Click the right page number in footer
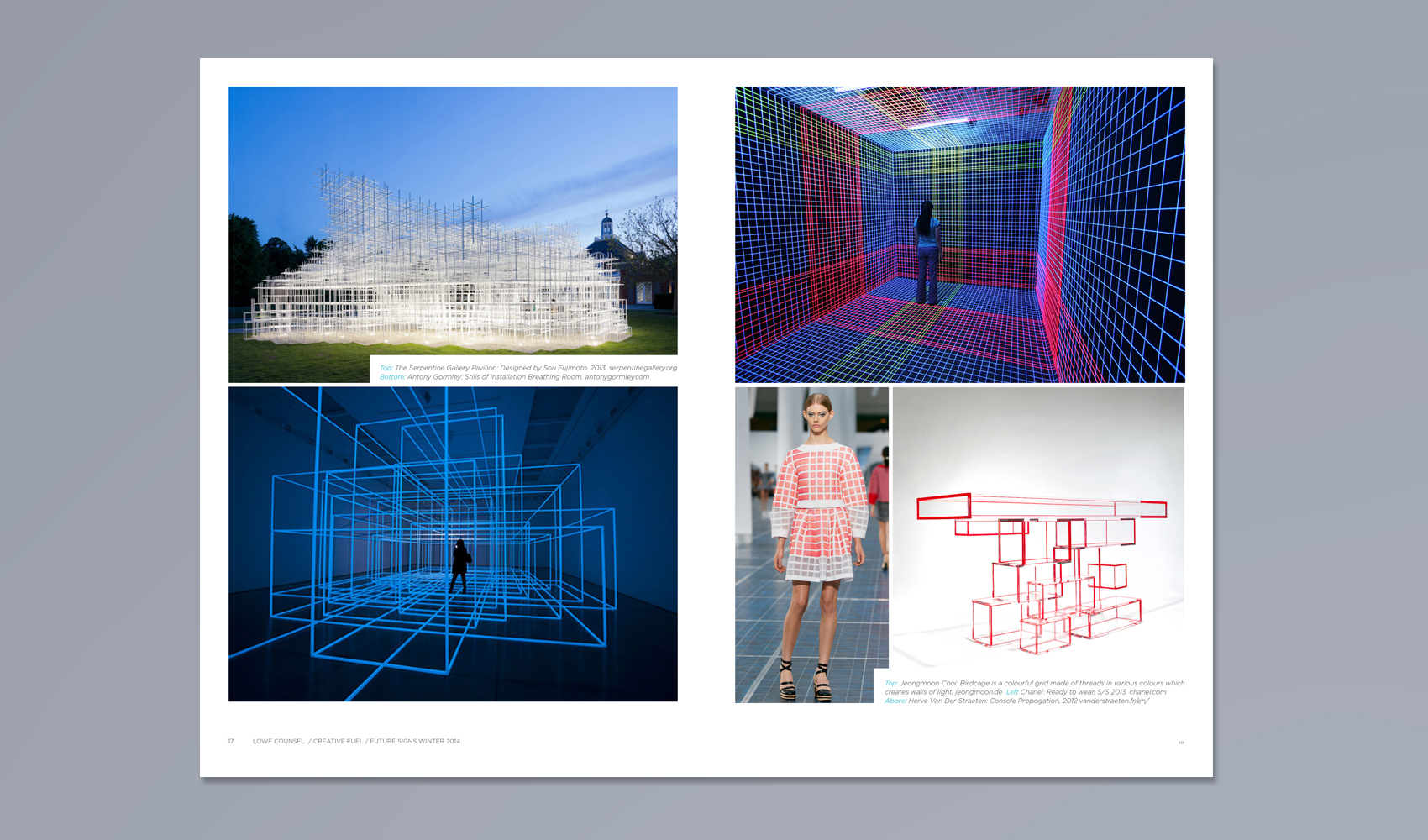 click(1181, 743)
